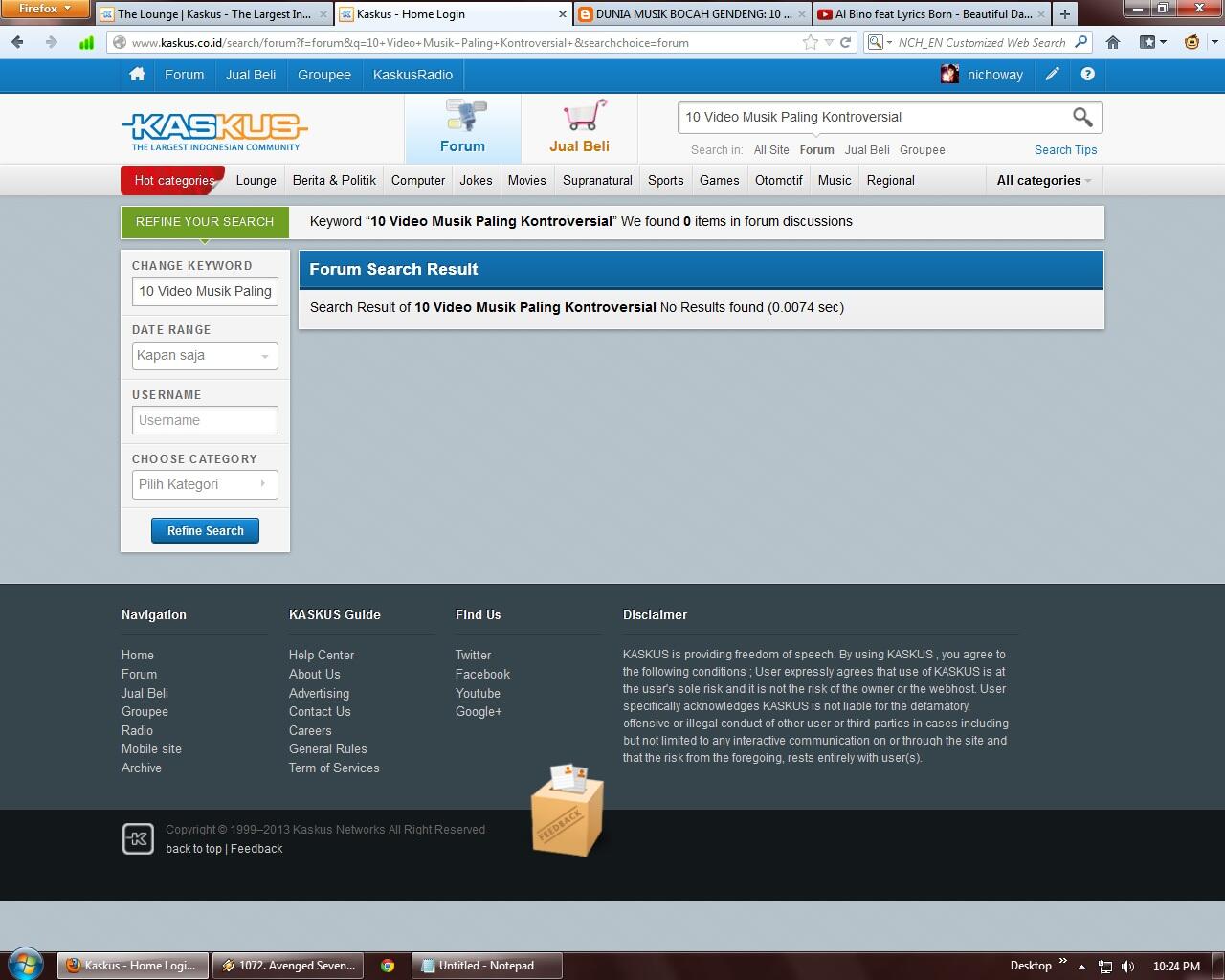Open new tab with plus button
Screen dimensions: 1225x980
[x=1064, y=14]
